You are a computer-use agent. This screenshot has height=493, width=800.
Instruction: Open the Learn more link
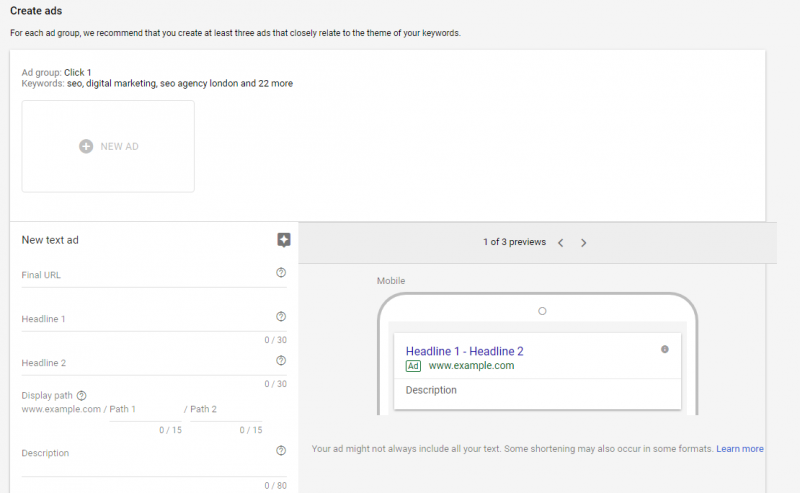click(x=740, y=449)
